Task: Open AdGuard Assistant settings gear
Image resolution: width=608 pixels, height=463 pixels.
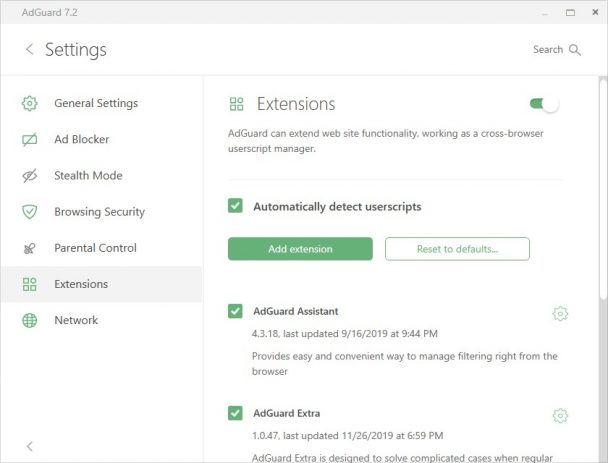Action: coord(560,313)
